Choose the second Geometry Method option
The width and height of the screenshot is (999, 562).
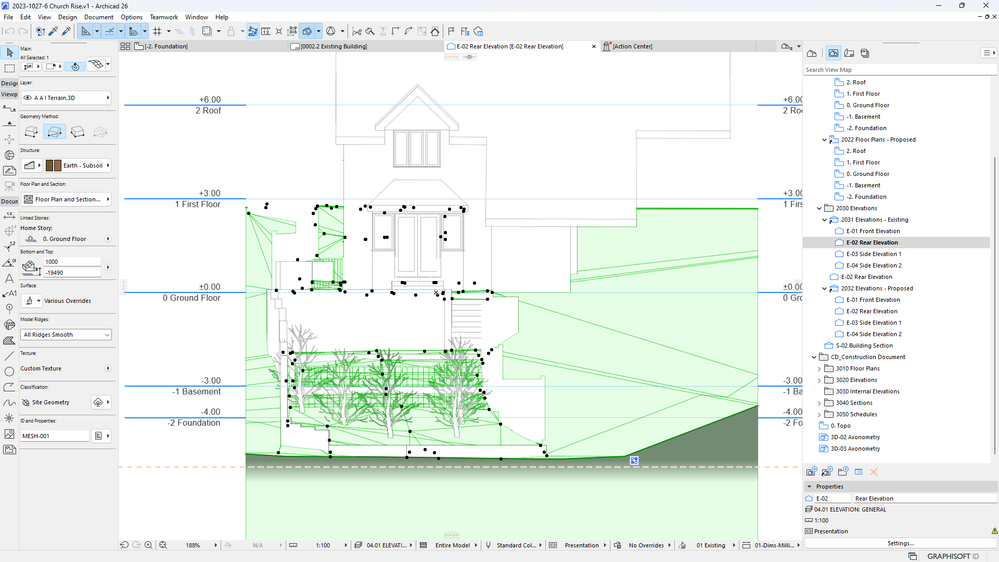click(55, 132)
